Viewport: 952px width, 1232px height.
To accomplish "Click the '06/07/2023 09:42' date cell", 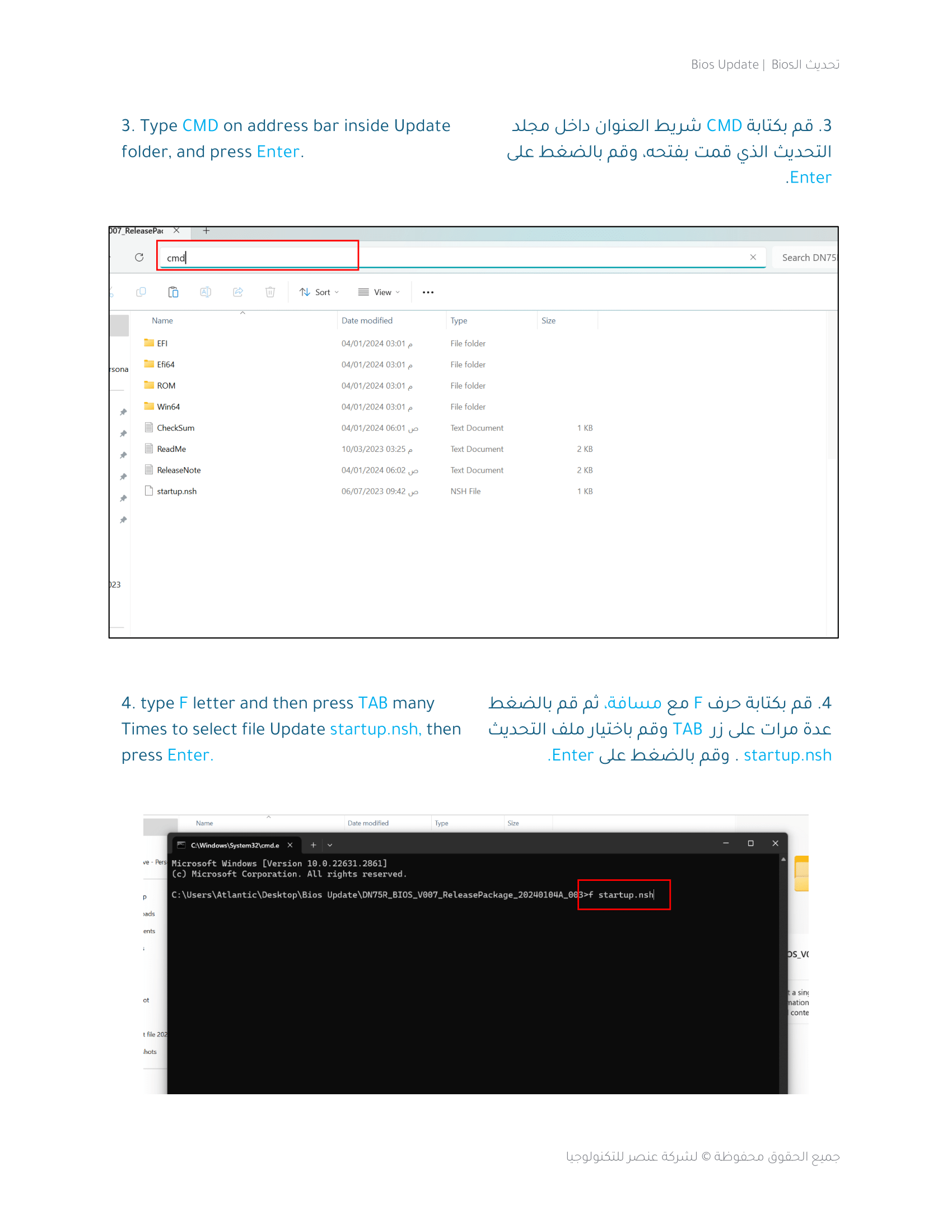I will (380, 491).
